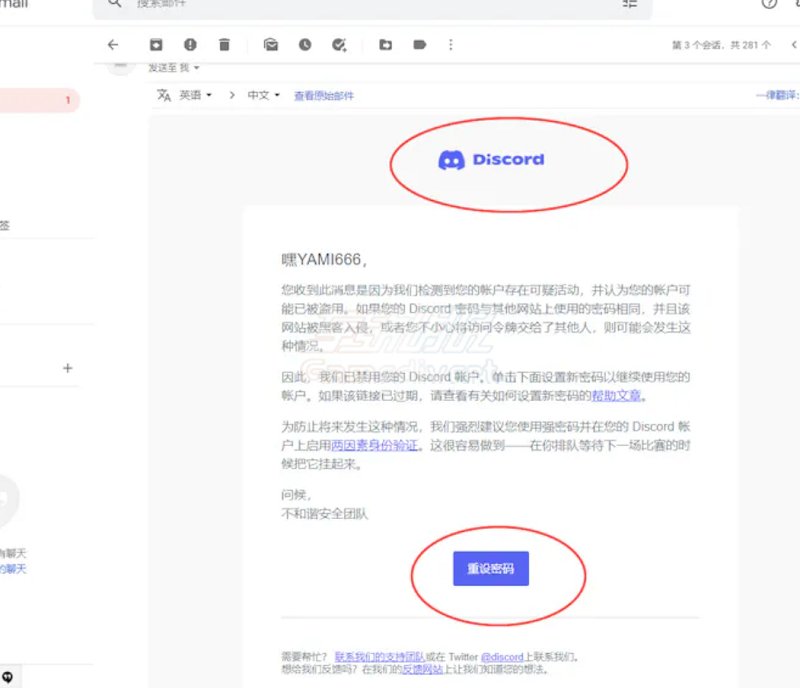This screenshot has width=800, height=688.
Task: Go to the newer conversation with the chevron
Action: point(794,45)
